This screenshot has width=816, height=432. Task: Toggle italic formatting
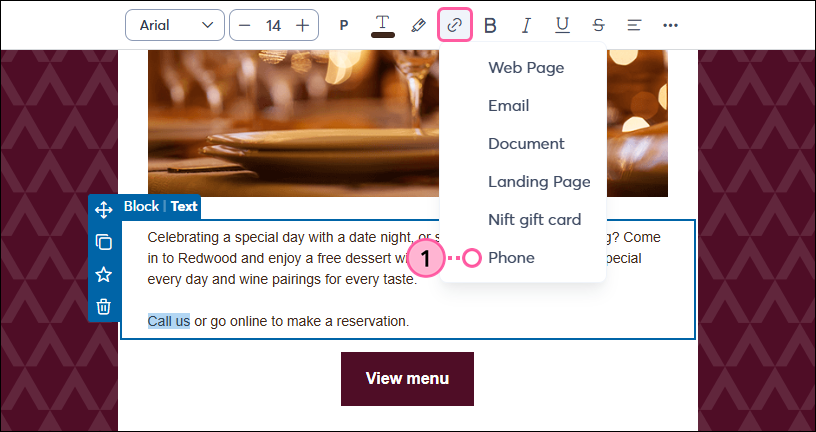pyautogui.click(x=526, y=25)
